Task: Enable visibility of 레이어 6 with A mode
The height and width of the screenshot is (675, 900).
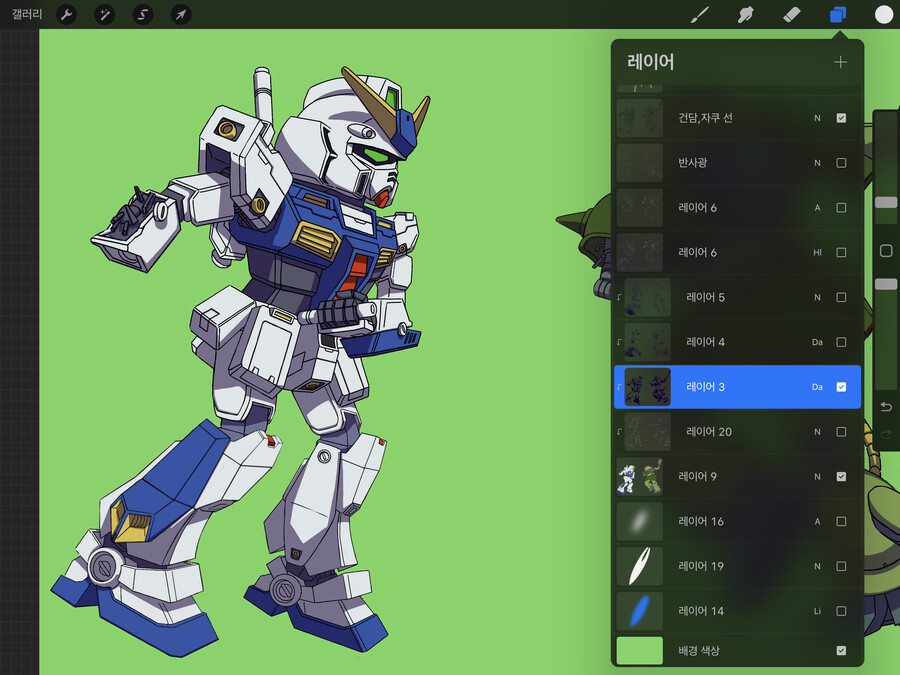Action: tap(841, 208)
